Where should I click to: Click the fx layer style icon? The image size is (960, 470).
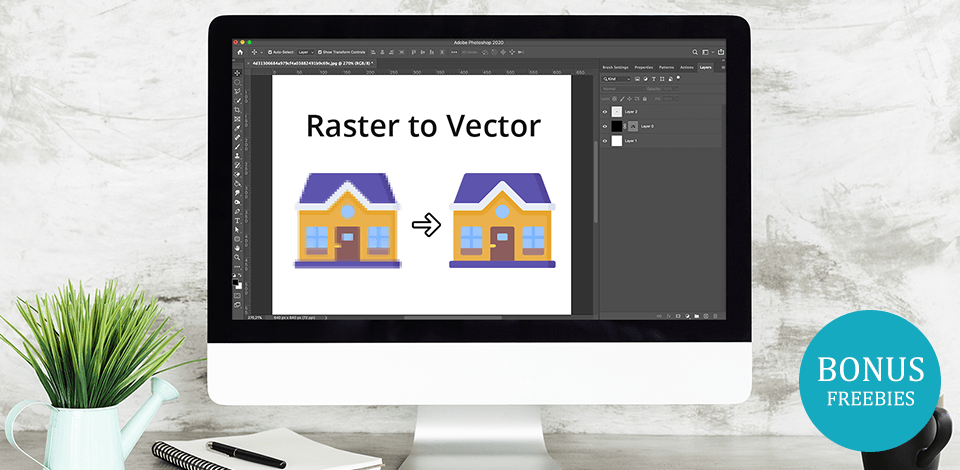tap(669, 316)
